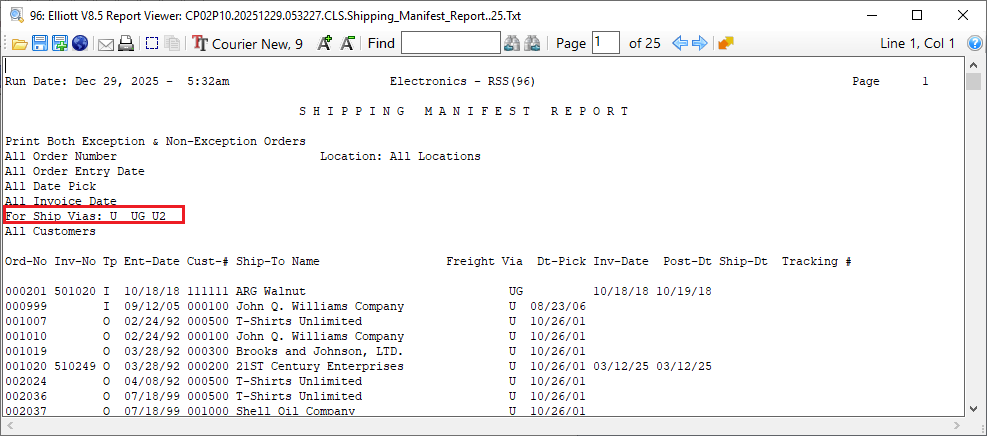The width and height of the screenshot is (987, 436).
Task: Click the second binoculars find-next icon
Action: tap(533, 43)
